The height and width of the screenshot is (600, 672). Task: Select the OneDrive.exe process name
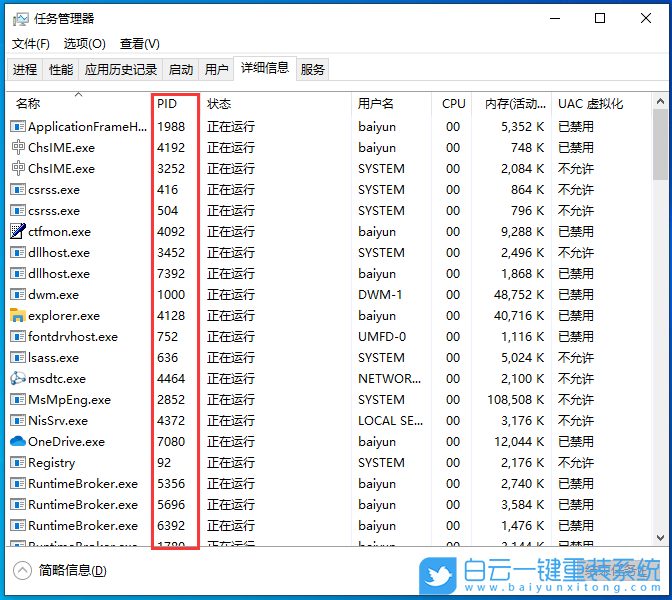point(66,442)
